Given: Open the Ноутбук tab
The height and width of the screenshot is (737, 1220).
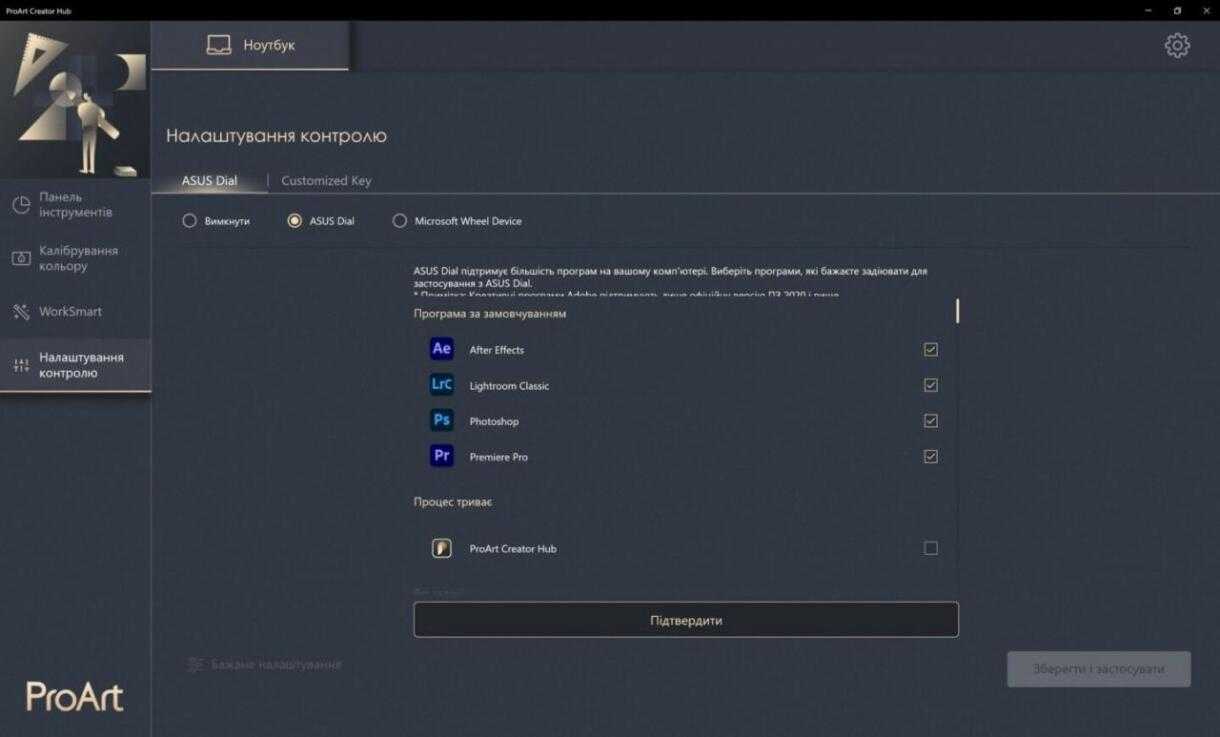Looking at the screenshot, I should (x=250, y=45).
